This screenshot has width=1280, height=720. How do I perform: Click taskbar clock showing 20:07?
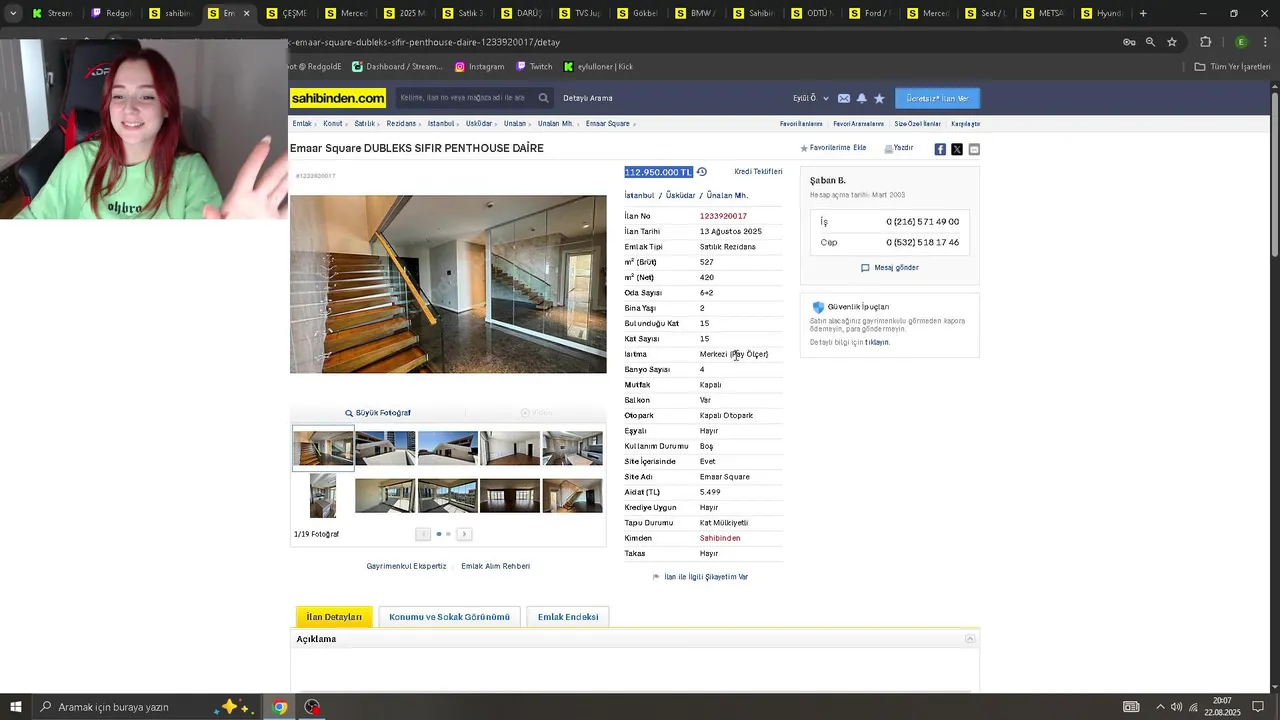click(x=1222, y=707)
